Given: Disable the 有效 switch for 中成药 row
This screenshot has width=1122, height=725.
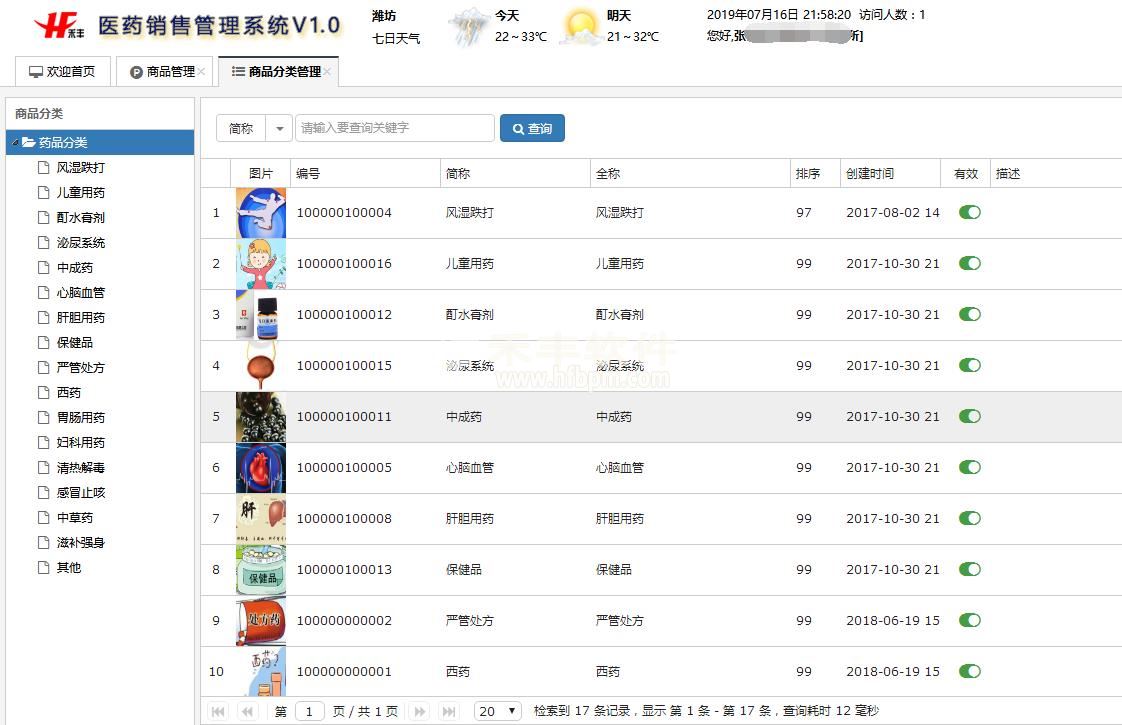Looking at the screenshot, I should click(x=969, y=417).
